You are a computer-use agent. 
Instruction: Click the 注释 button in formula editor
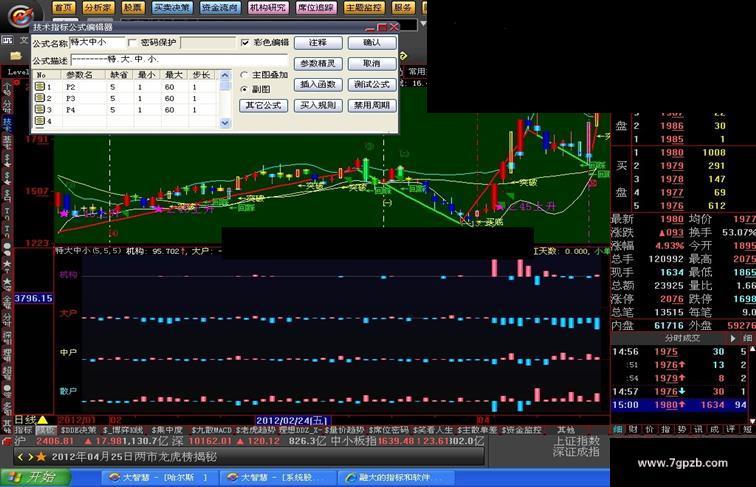click(318, 43)
